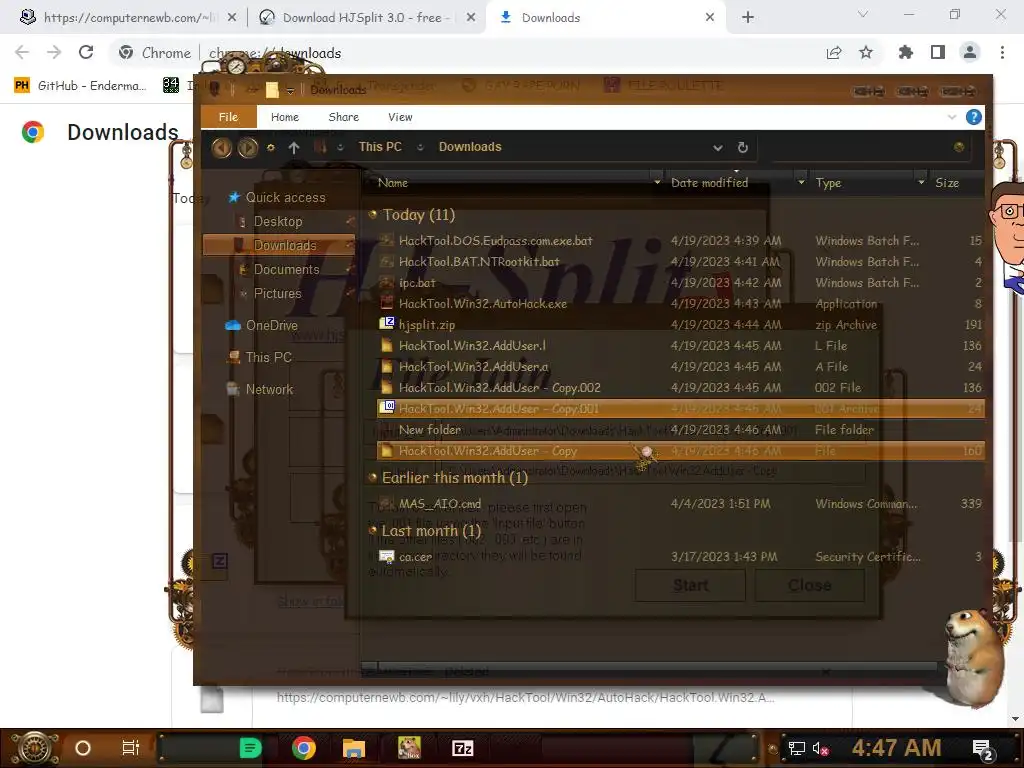Viewport: 1024px width, 768px height.
Task: Select the New folder item
Action: click(x=430, y=430)
